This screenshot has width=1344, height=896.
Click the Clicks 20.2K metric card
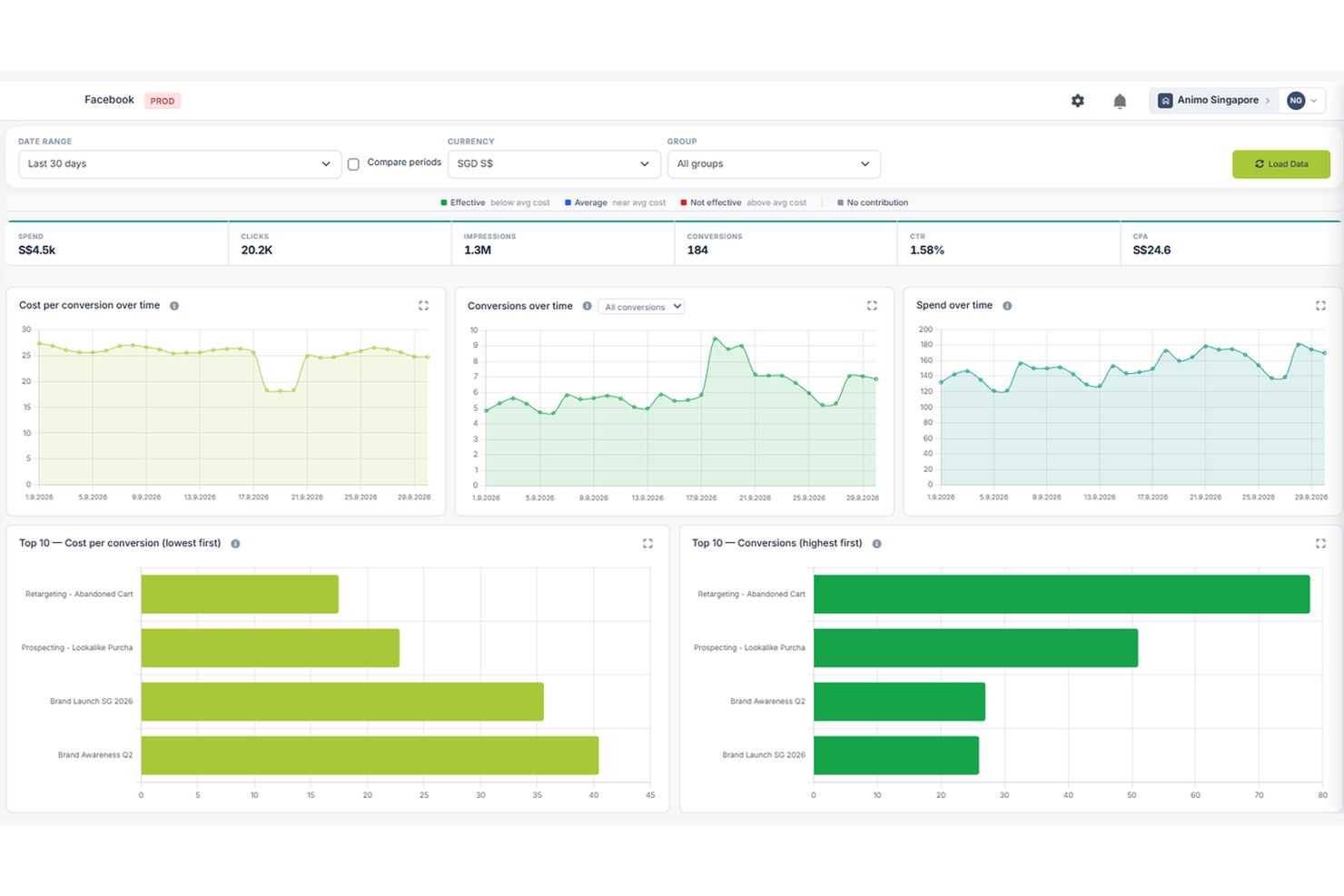pyautogui.click(x=341, y=243)
